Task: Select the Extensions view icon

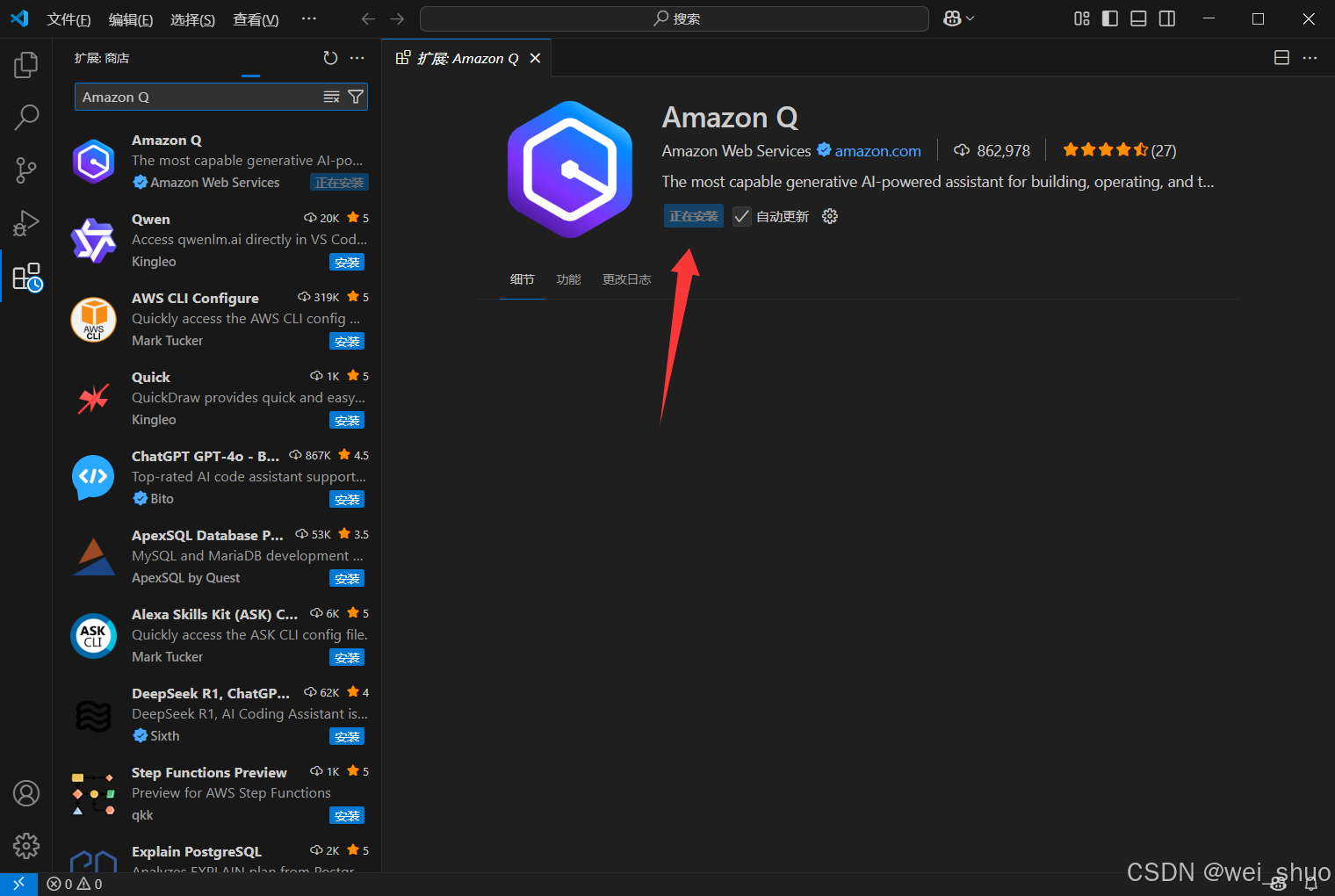Action: [27, 278]
